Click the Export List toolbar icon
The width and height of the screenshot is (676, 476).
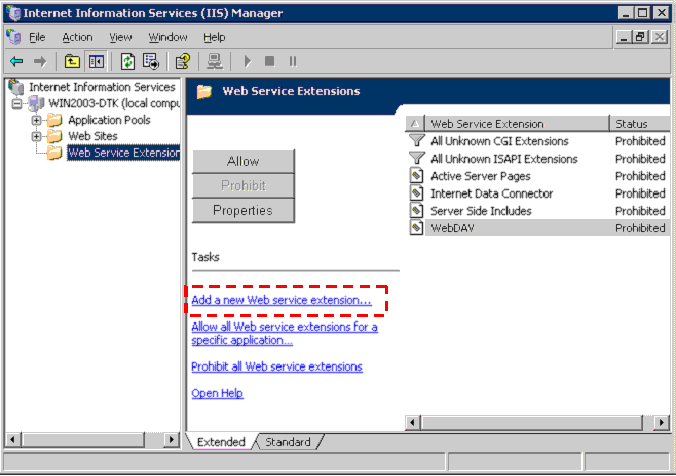(151, 61)
